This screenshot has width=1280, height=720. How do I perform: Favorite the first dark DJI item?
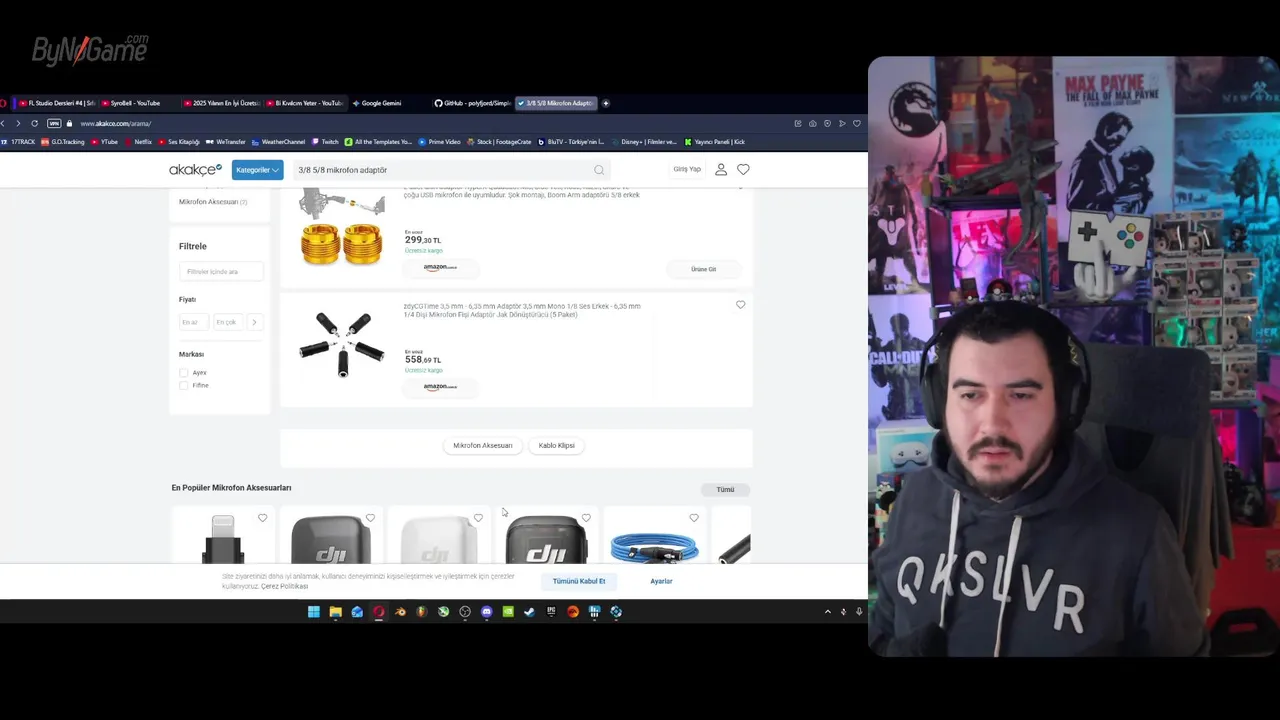click(x=371, y=518)
